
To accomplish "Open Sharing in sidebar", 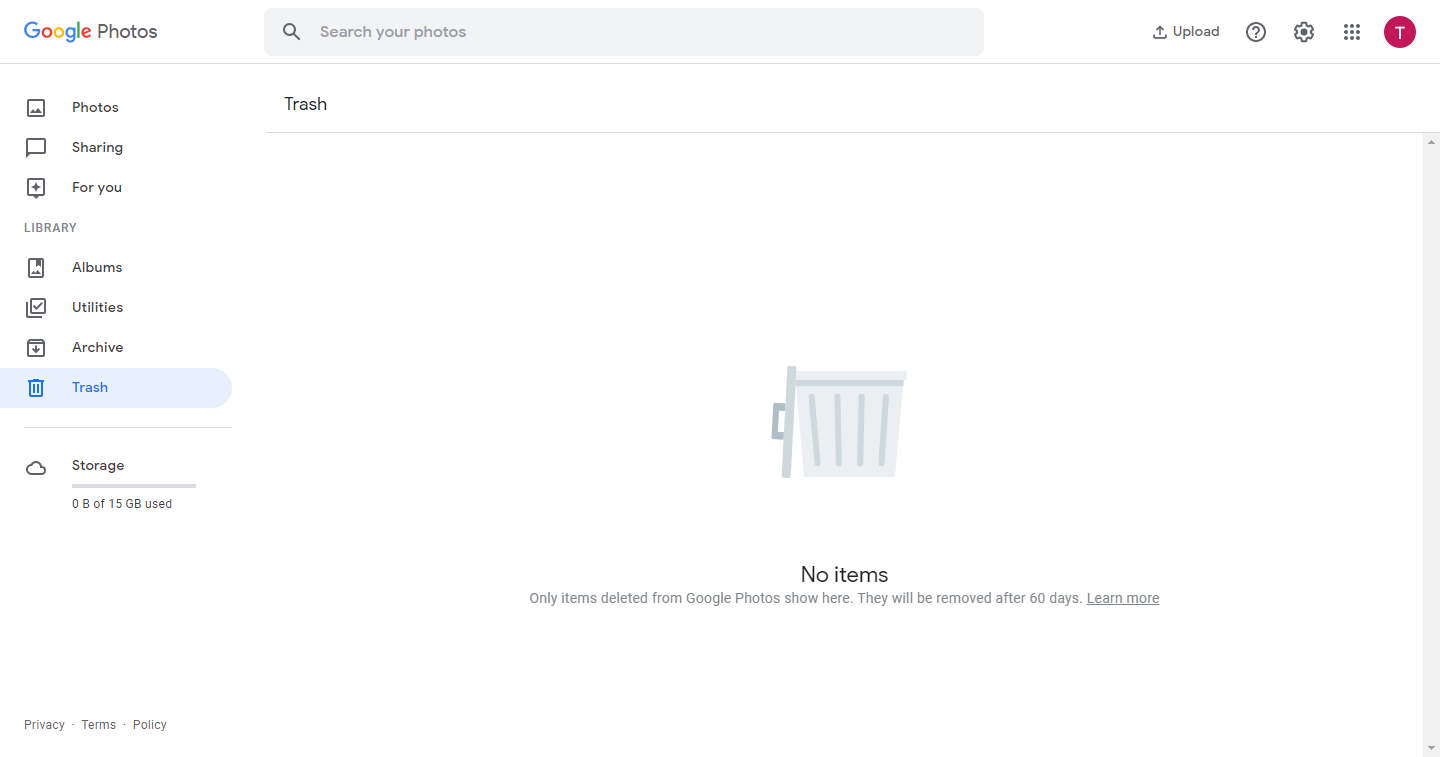I will coord(97,147).
